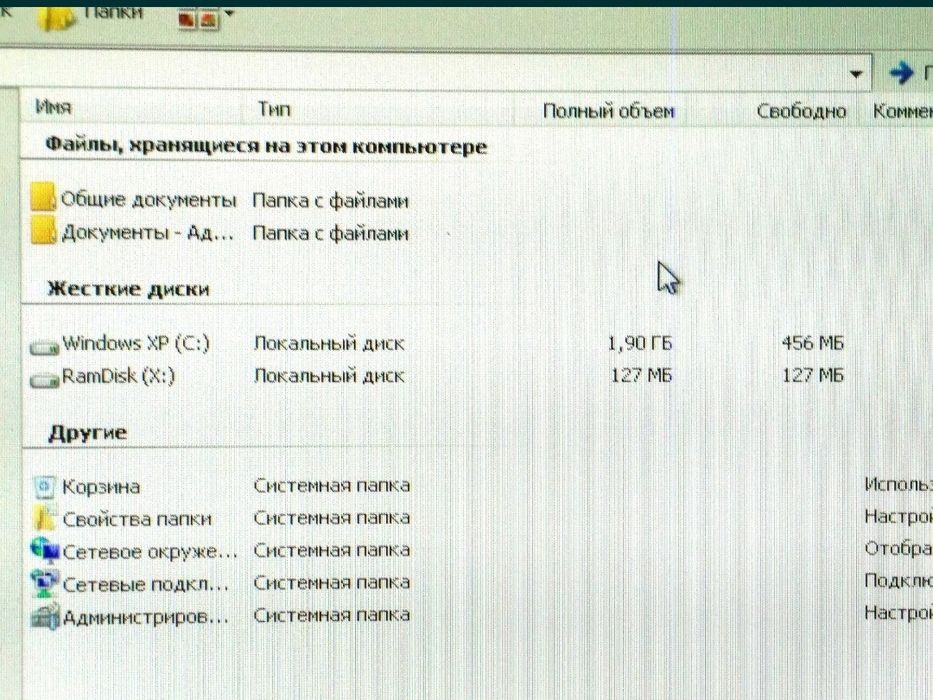Click RamDisk's 127 МБ free space value
Screen dimensions: 933x700
[x=813, y=375]
